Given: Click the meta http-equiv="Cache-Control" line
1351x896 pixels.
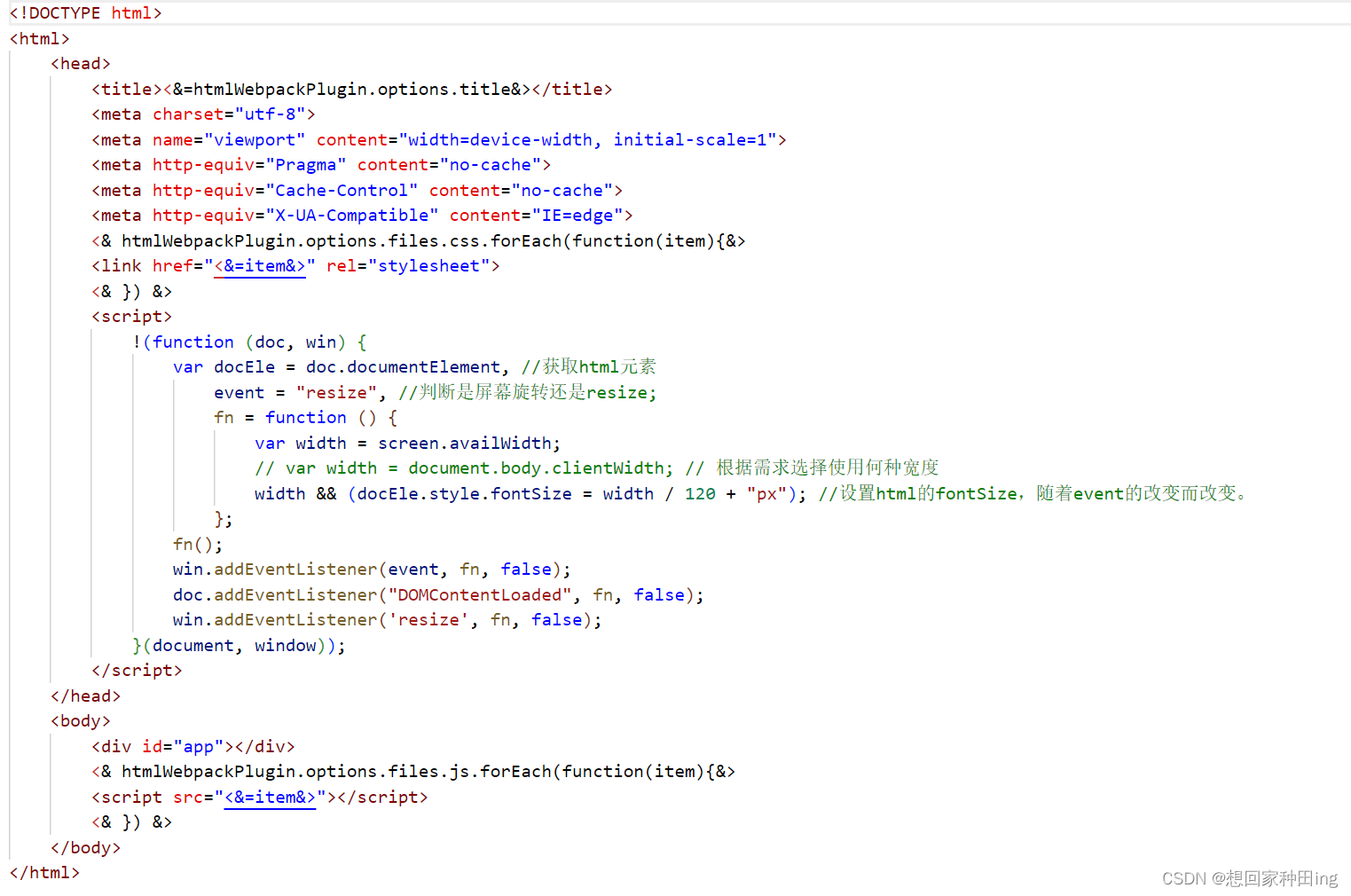Looking at the screenshot, I should click(357, 191).
